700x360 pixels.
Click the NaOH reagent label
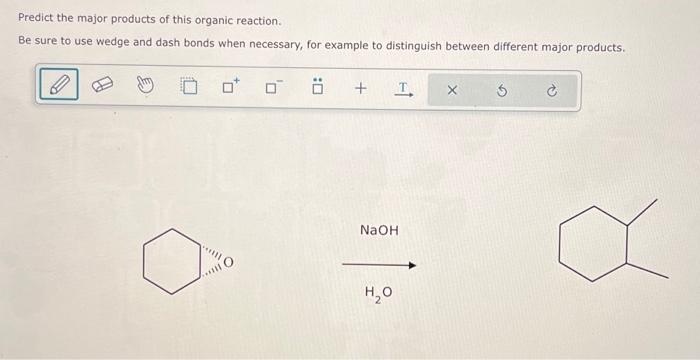coord(379,230)
